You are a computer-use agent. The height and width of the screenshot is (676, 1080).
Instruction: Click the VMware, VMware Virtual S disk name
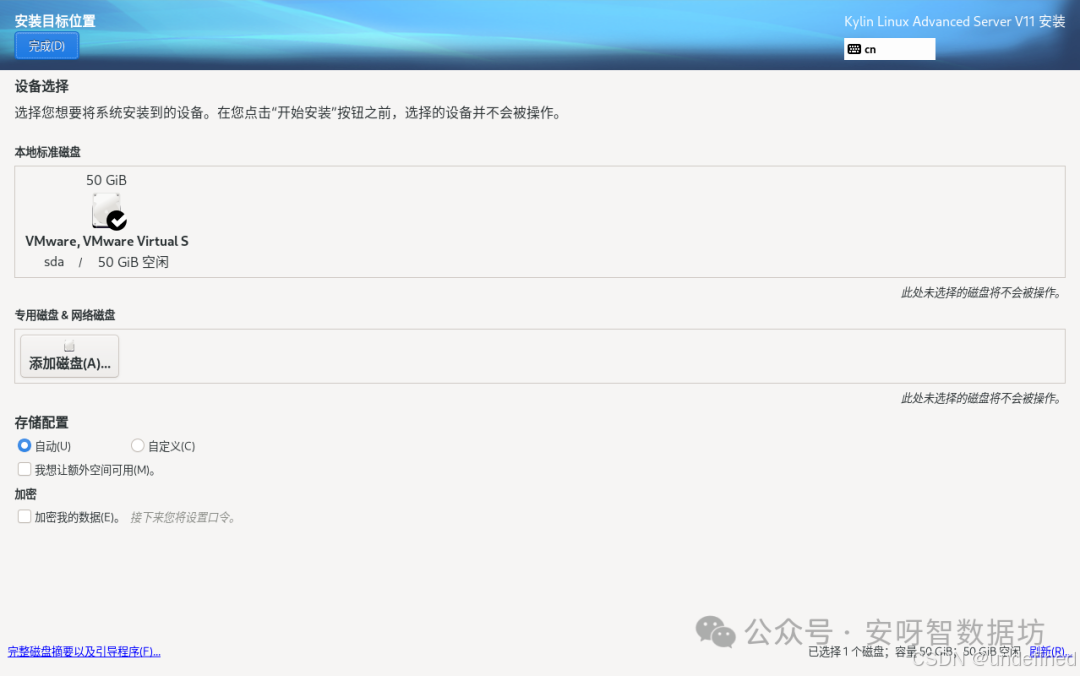point(107,241)
